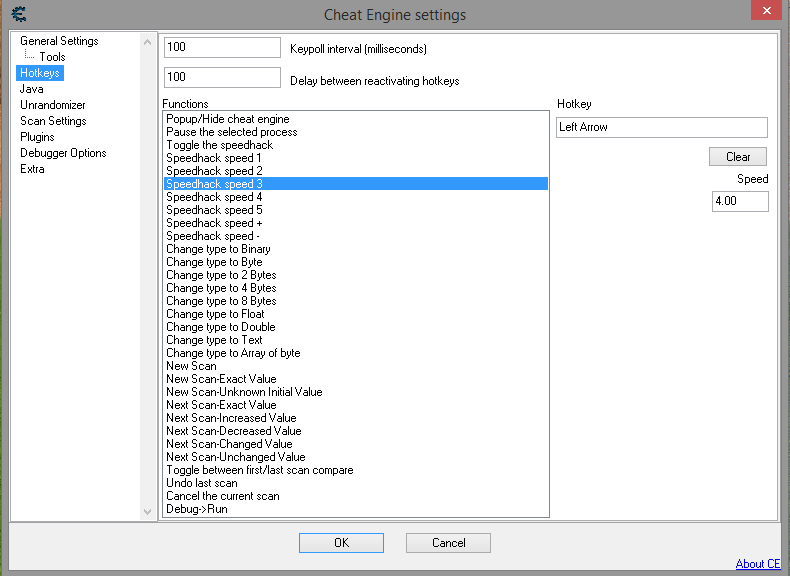
Task: Click the delay between reactivating hotkeys field
Action: pyautogui.click(x=222, y=78)
